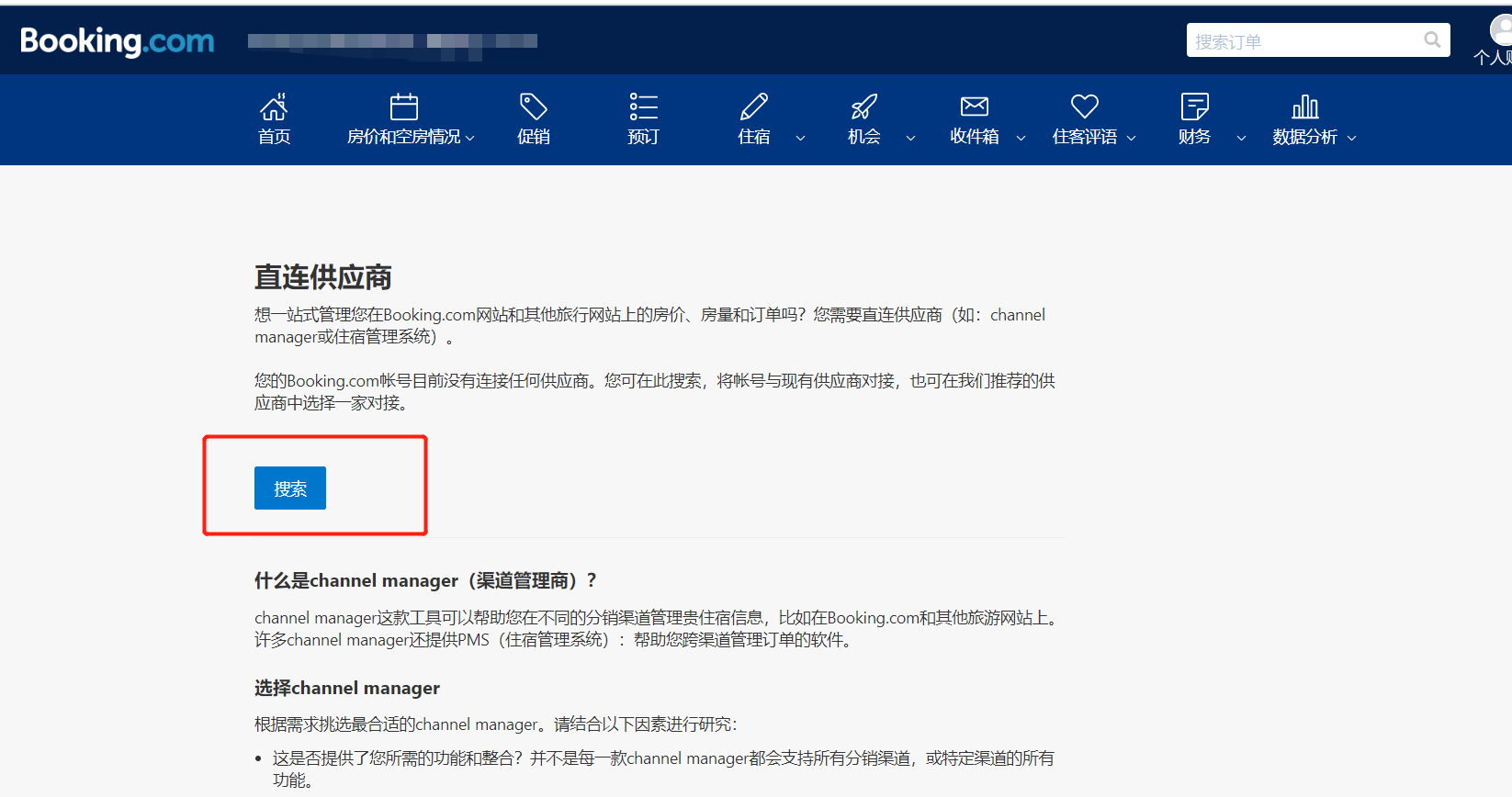Viewport: 1512px width, 797px height.
Task: Click the home house icon (首页)
Action: coord(274,107)
